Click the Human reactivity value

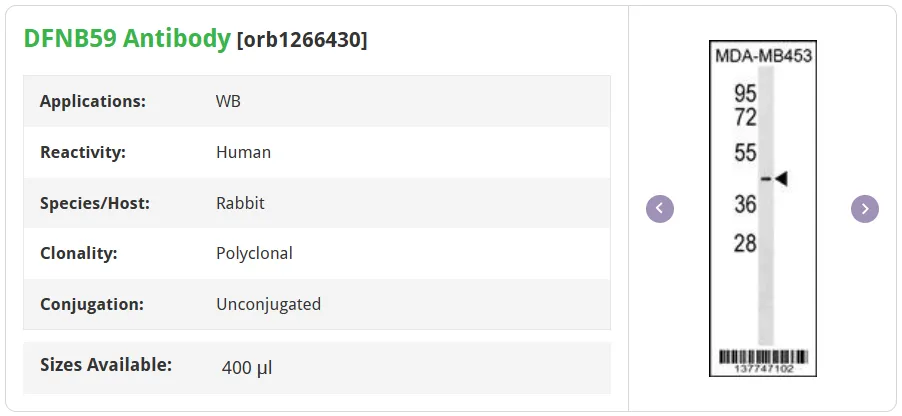[x=243, y=152]
